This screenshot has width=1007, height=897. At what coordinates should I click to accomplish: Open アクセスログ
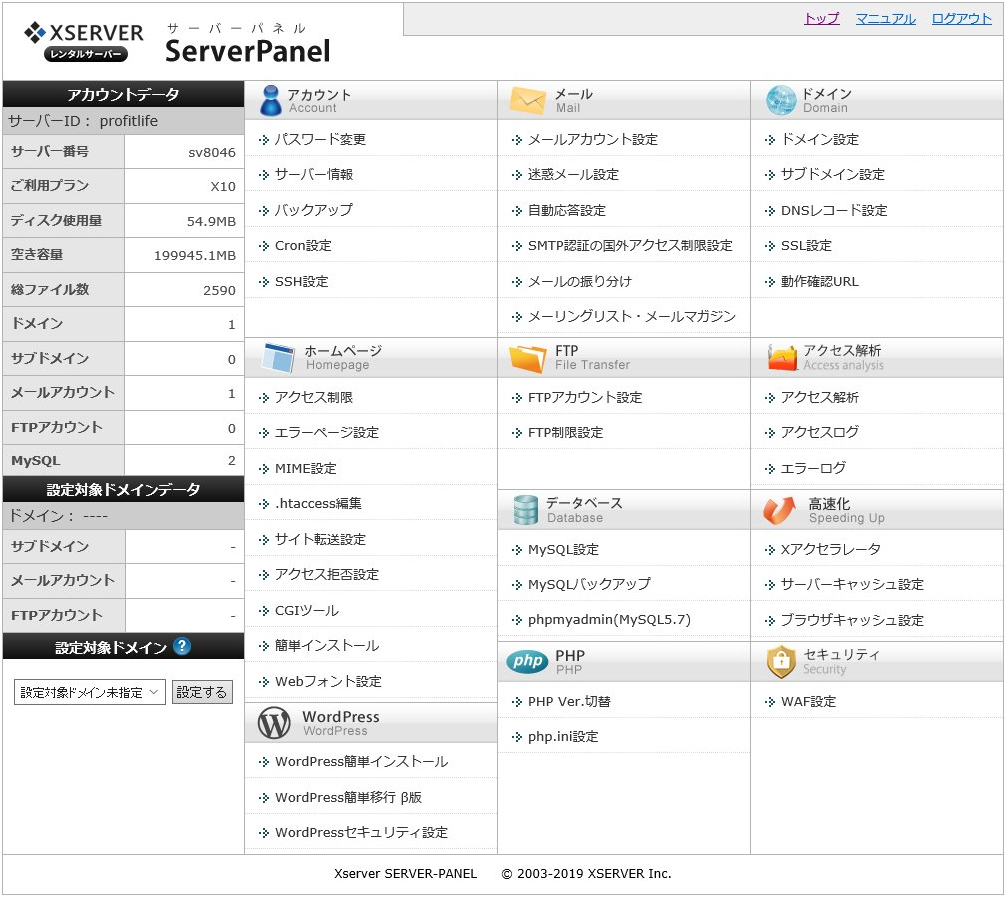coord(819,432)
